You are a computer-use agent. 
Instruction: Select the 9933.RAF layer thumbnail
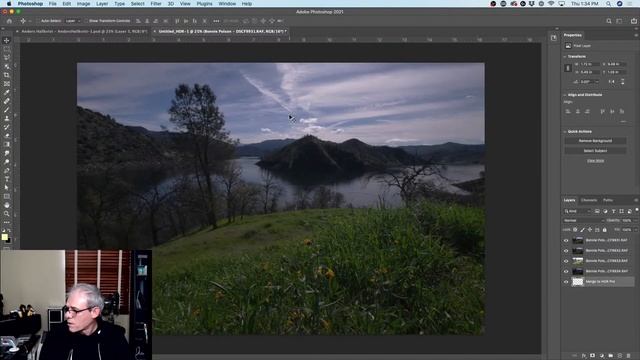click(x=577, y=261)
